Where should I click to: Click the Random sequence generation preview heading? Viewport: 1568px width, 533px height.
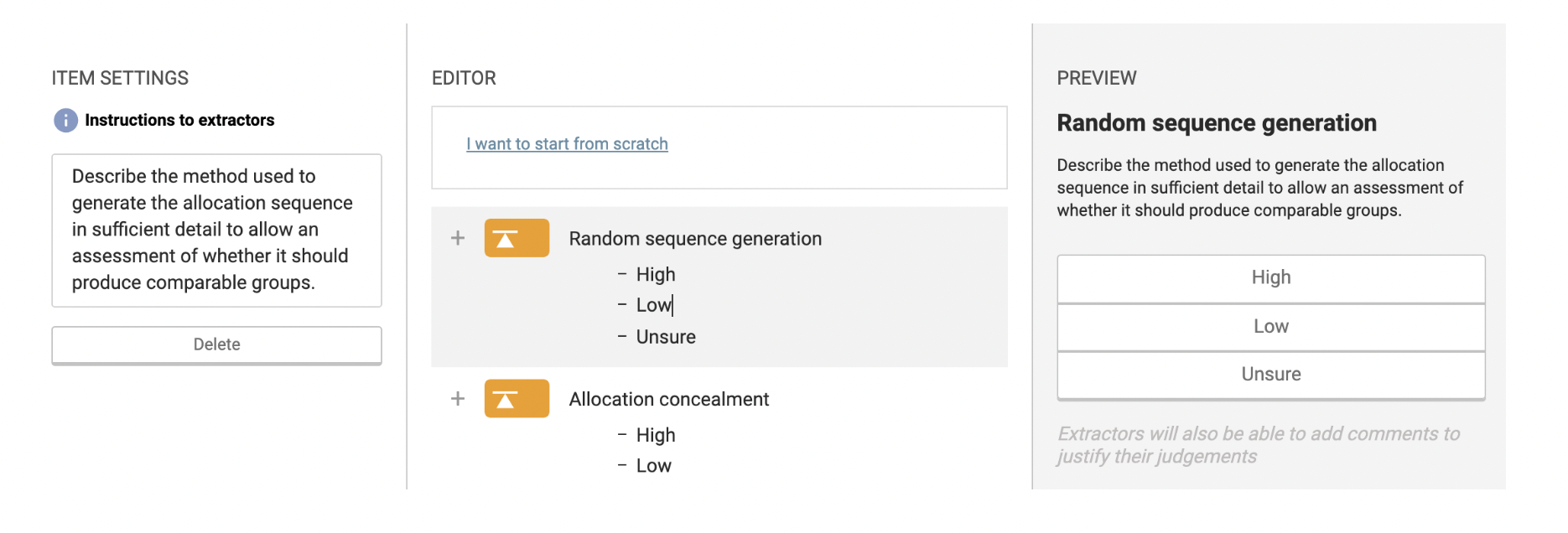click(1216, 123)
